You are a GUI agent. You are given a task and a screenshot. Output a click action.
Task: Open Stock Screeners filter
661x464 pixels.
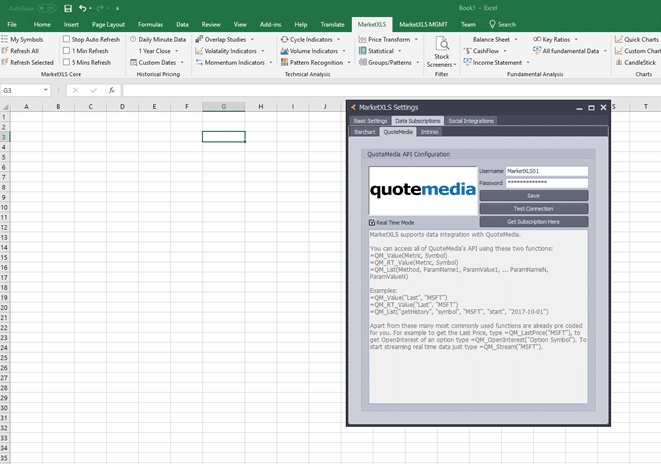coord(441,52)
